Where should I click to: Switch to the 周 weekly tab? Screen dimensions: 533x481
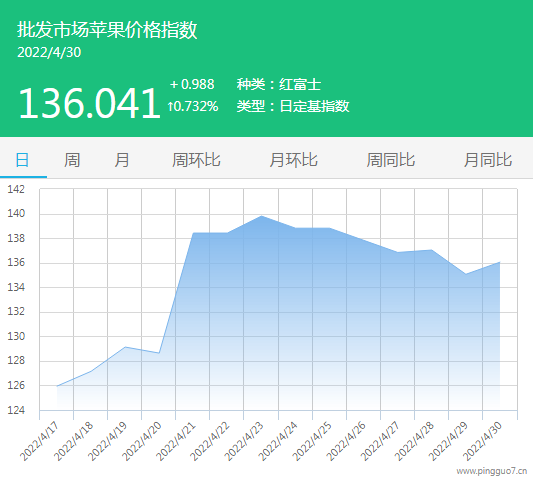pos(72,160)
